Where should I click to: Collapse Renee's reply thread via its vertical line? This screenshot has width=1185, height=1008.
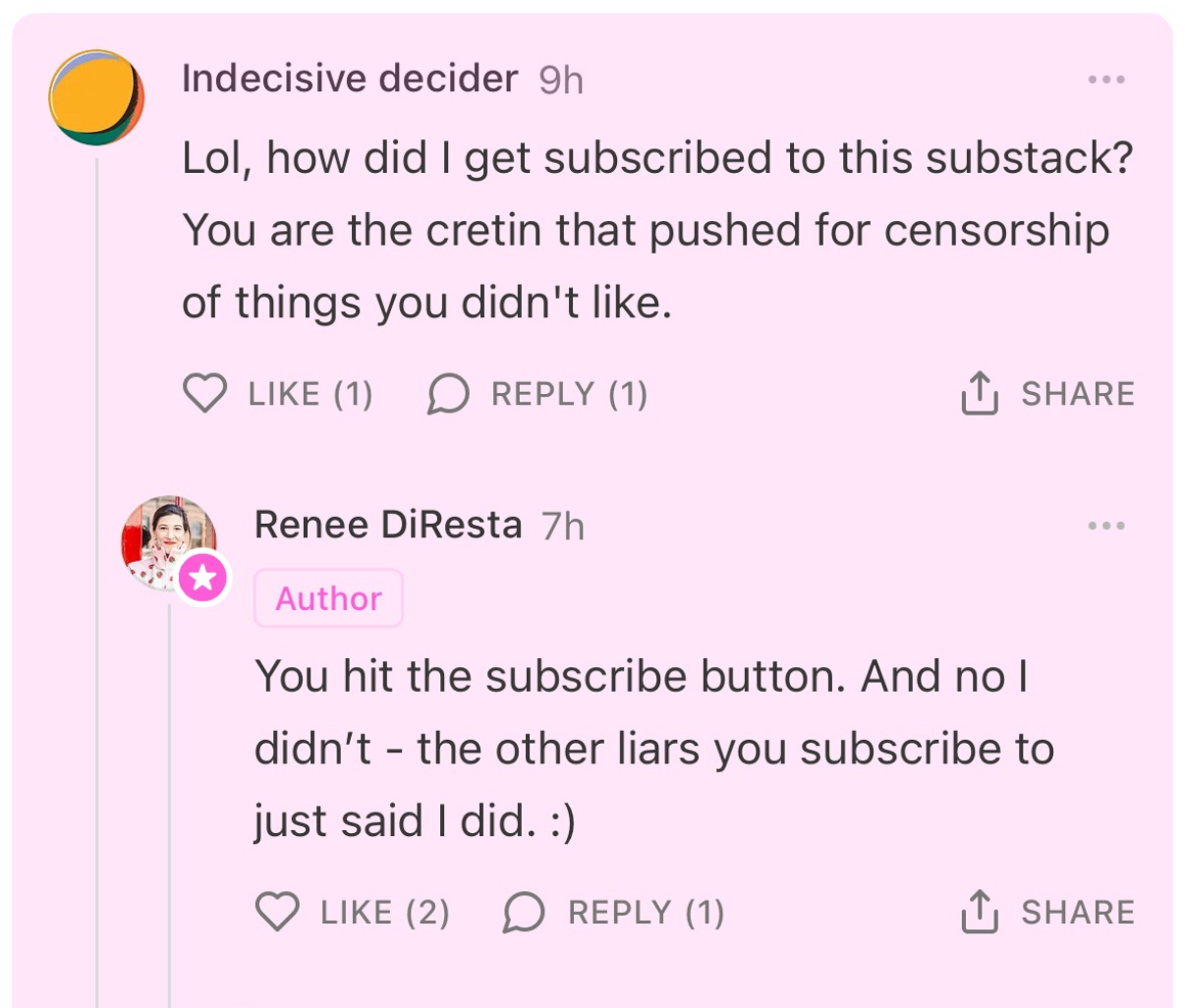(169, 806)
